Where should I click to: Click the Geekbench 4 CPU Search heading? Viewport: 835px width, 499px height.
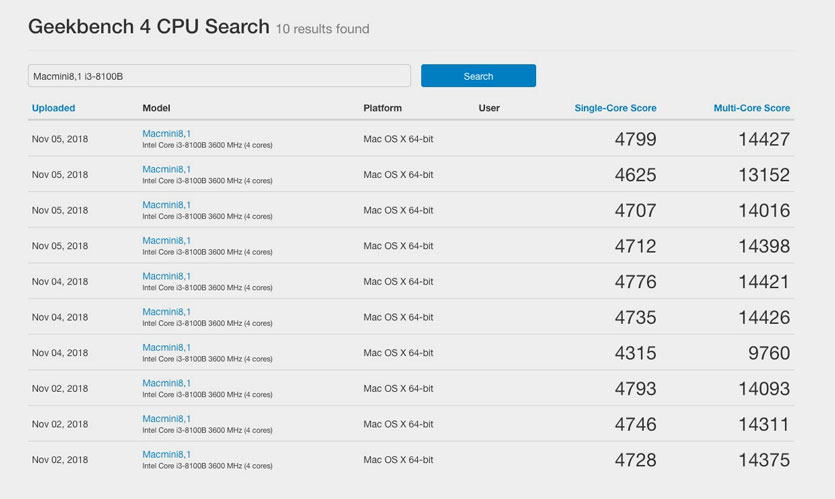click(149, 27)
